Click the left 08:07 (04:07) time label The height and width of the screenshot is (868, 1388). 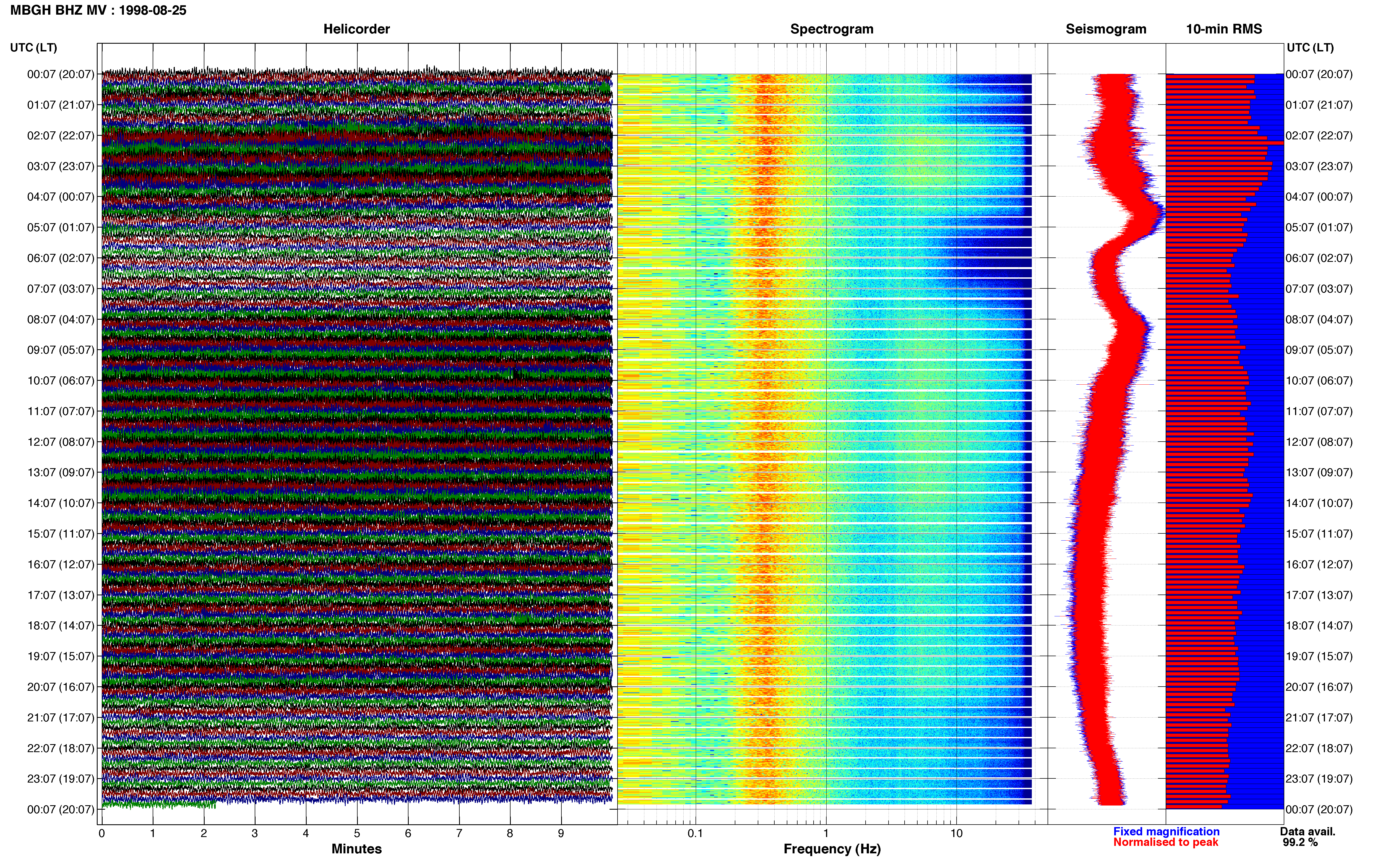(61, 319)
